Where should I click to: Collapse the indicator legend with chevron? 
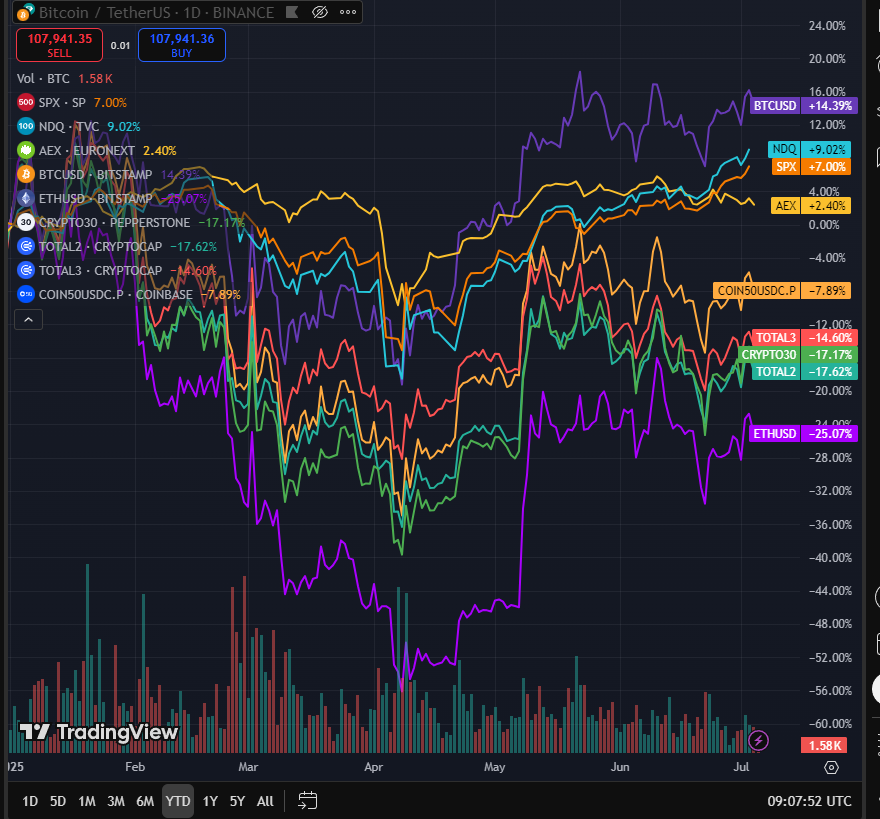29,319
